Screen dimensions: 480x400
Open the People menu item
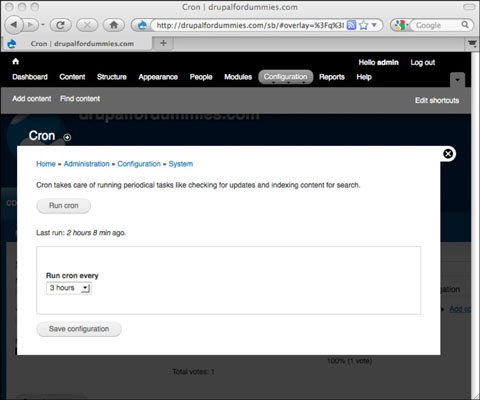[x=201, y=77]
